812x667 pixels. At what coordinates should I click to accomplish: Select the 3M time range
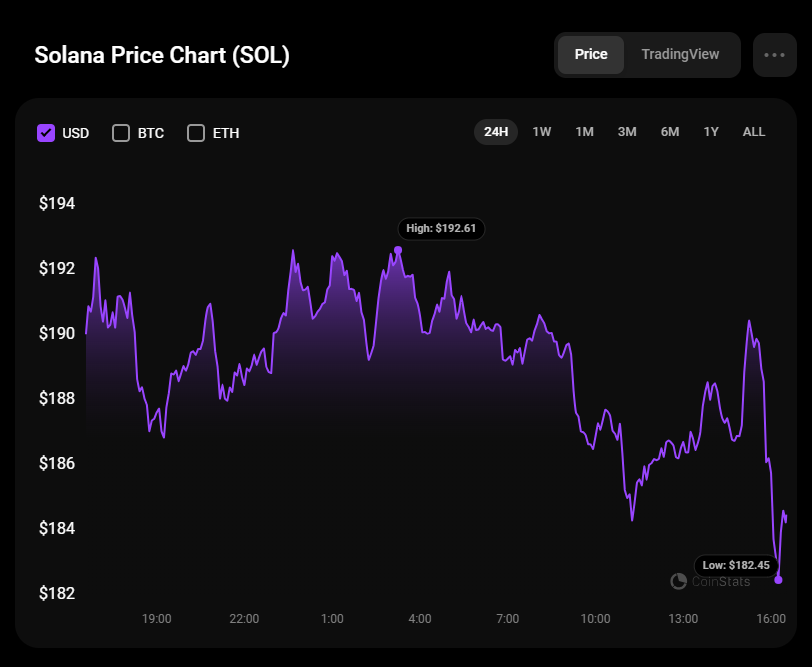pyautogui.click(x=627, y=132)
